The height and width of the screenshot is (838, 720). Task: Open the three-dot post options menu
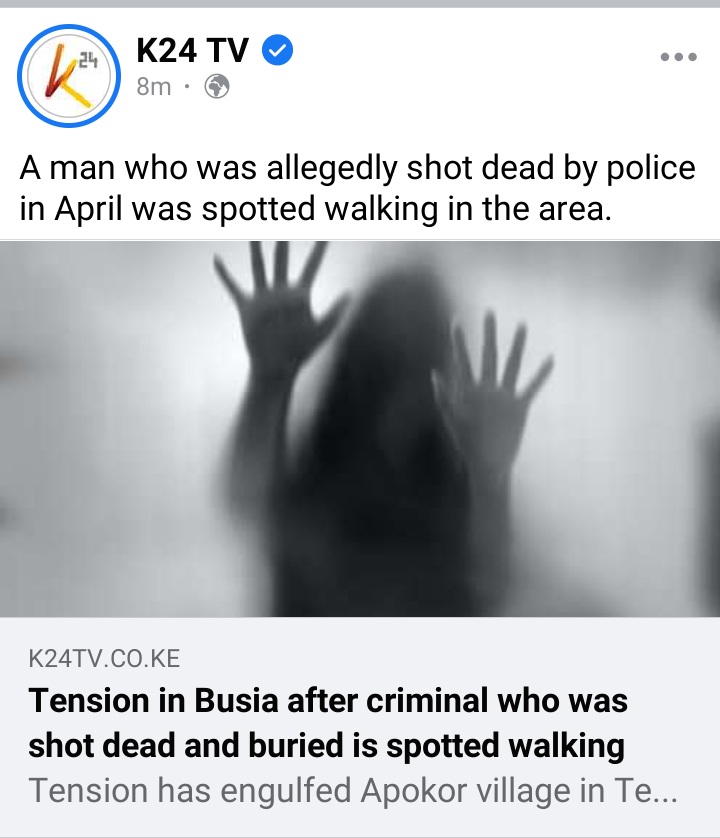[678, 57]
